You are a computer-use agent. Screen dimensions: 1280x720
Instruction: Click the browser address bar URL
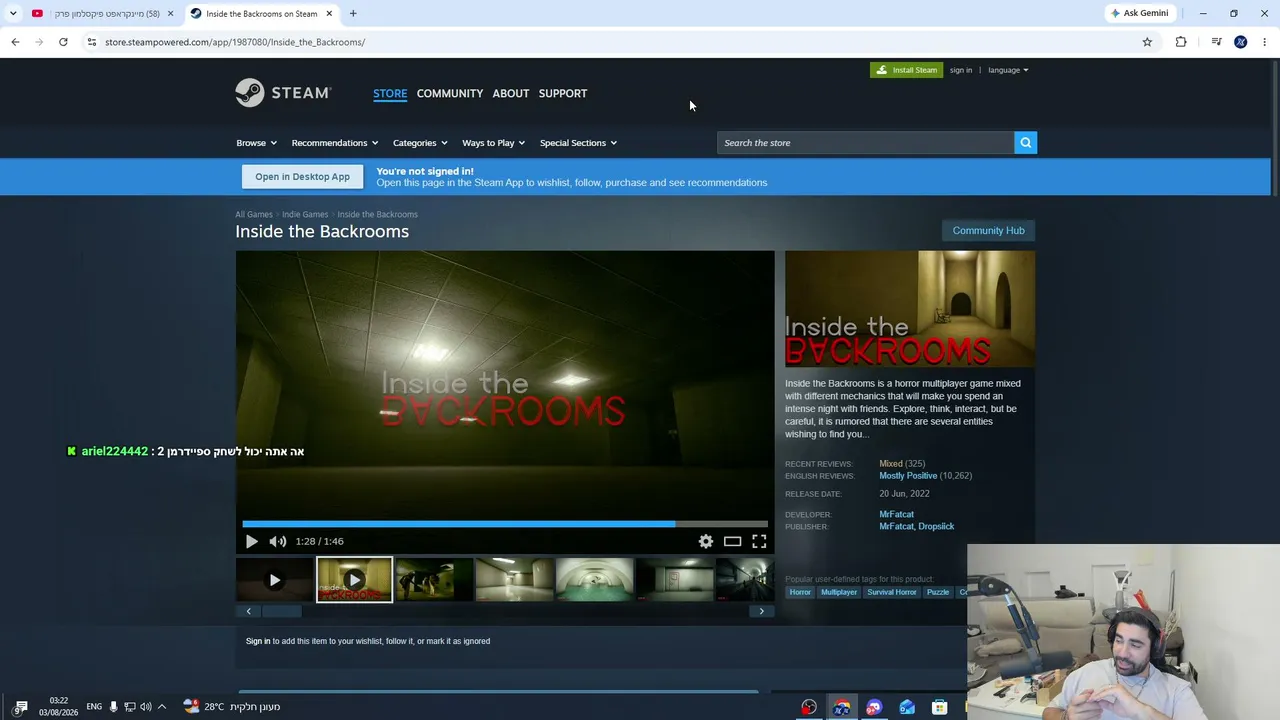(x=235, y=42)
